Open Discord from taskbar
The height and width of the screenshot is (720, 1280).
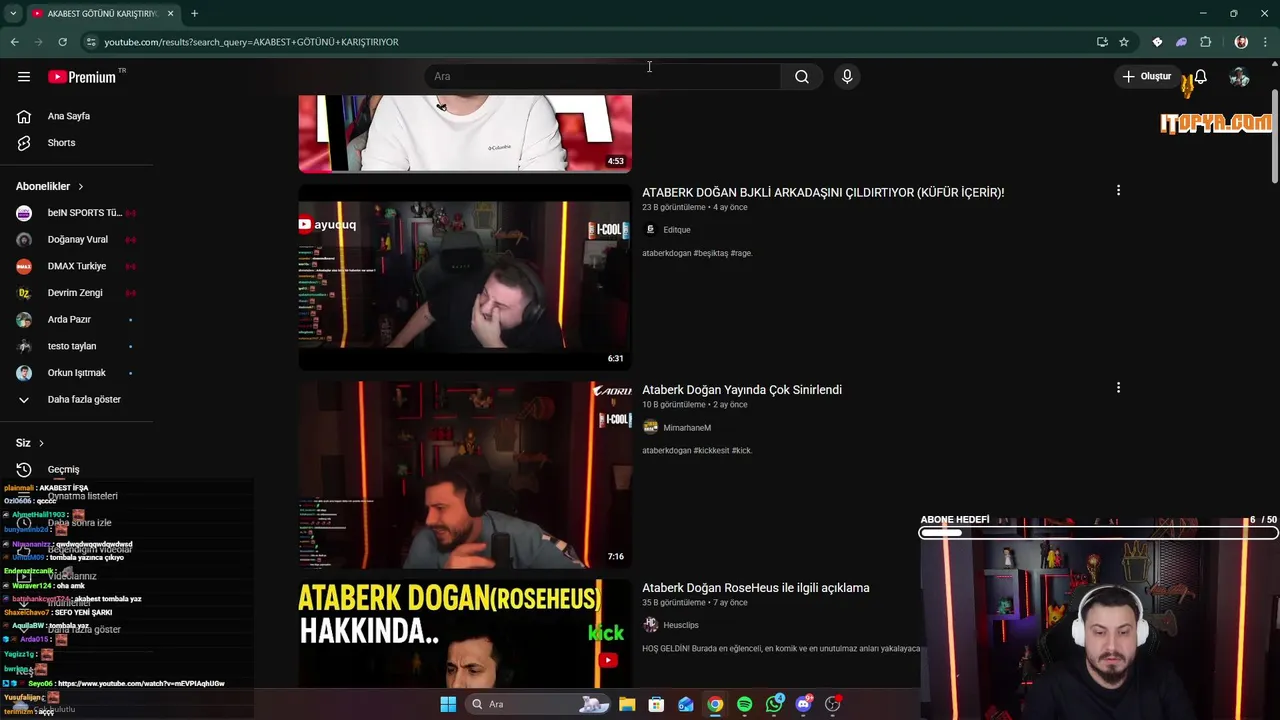pos(803,704)
